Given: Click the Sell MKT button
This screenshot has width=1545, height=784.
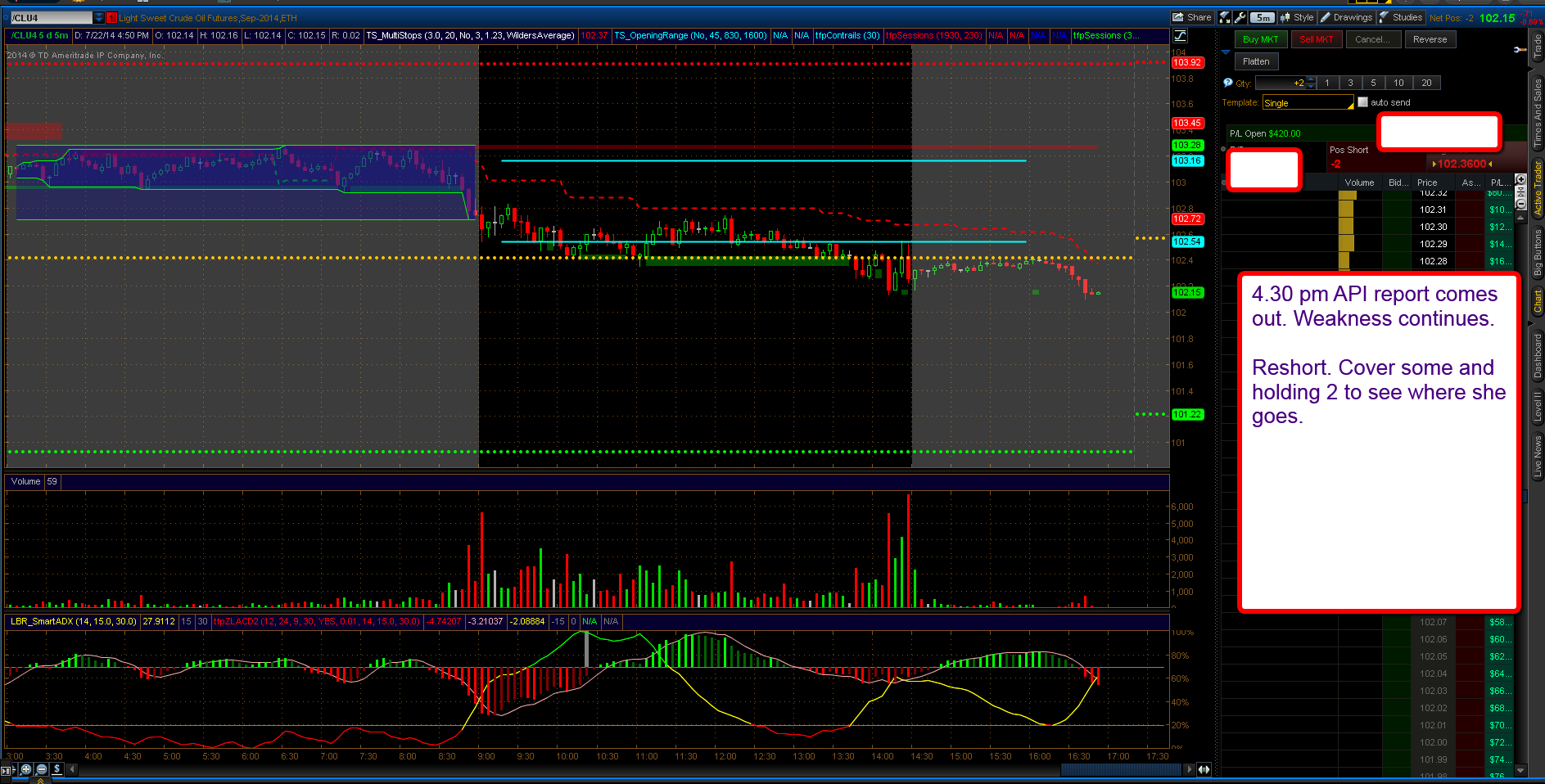Looking at the screenshot, I should [1317, 39].
